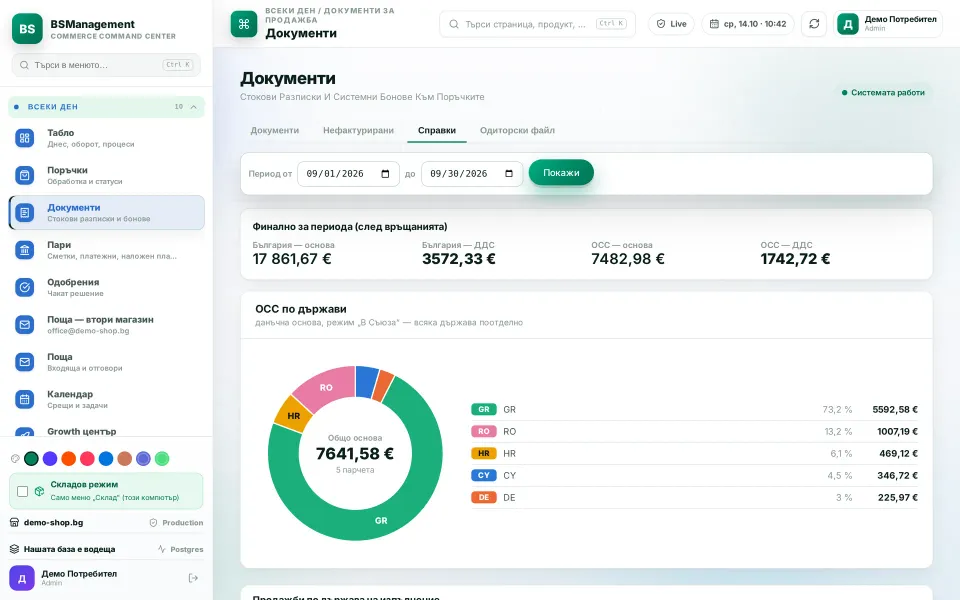
Task: Click the BS logo in the sidebar header
Action: tap(27, 29)
